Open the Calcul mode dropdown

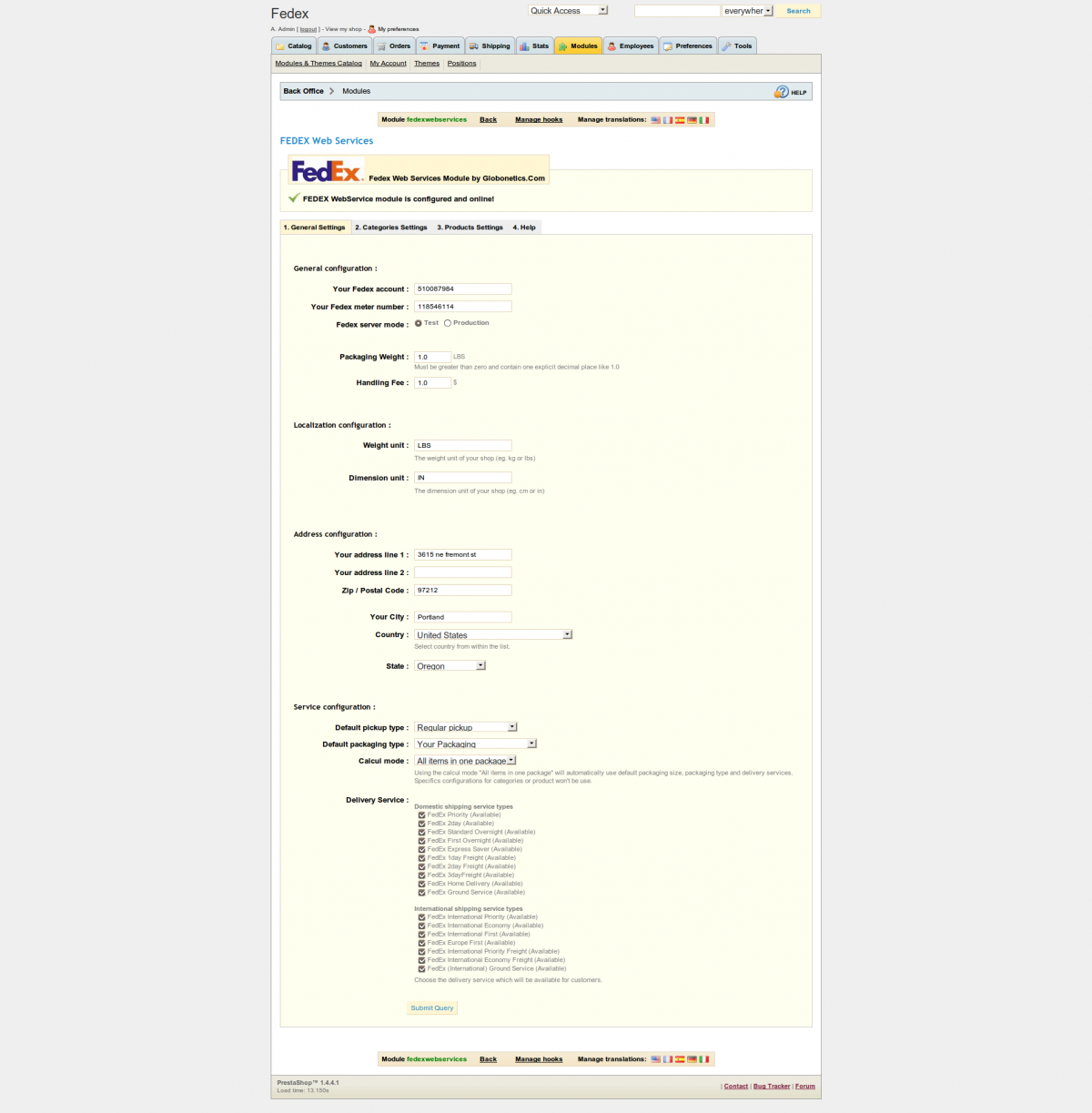tap(465, 761)
